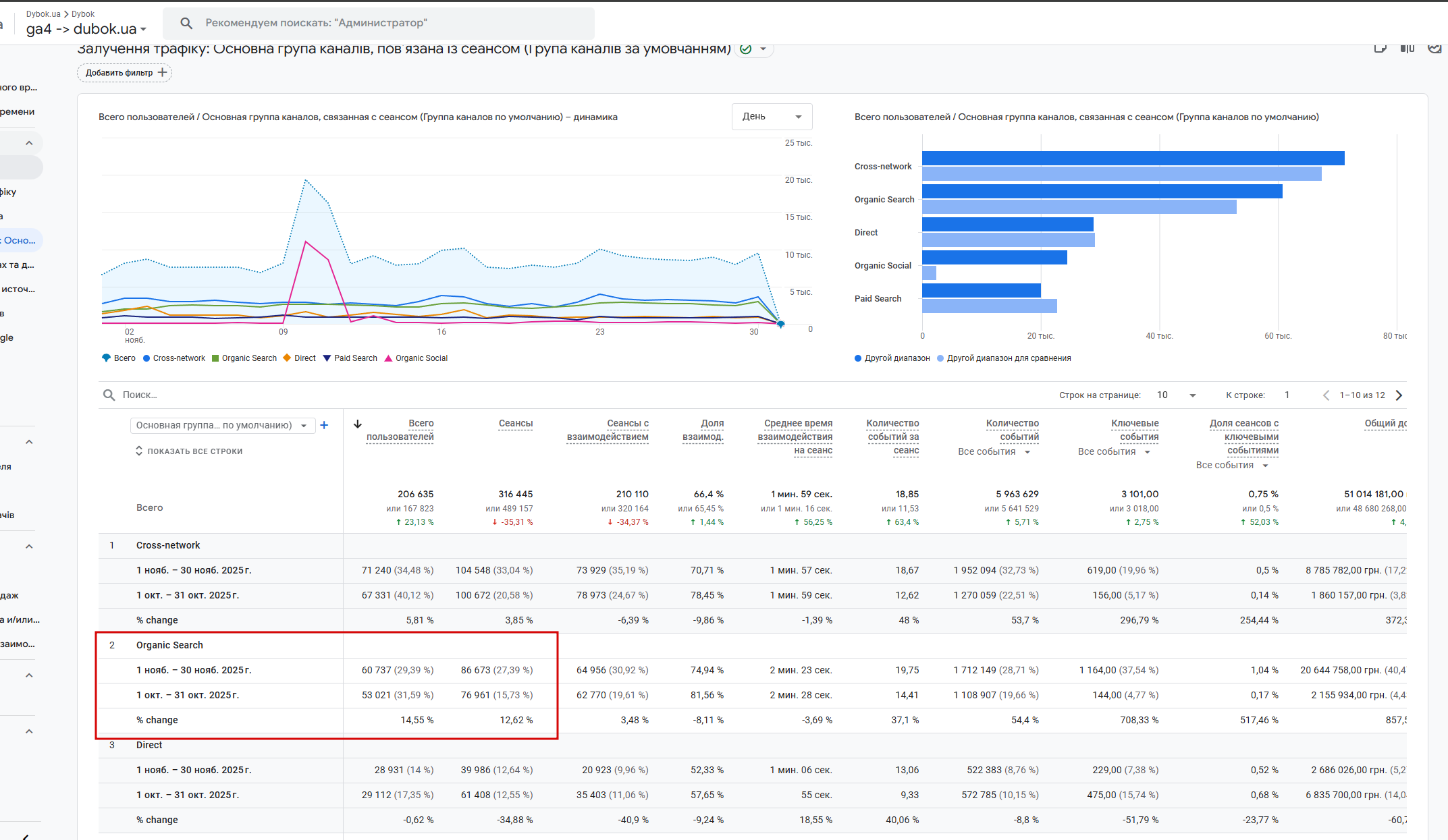Select Сеансы column header
This screenshot has width=1448, height=840.
click(x=515, y=423)
